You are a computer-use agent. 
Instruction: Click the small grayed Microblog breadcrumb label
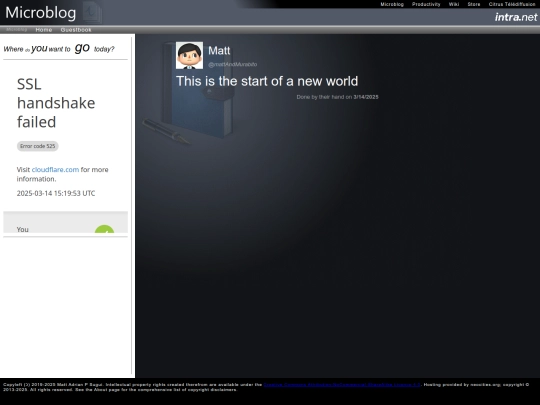pos(17,30)
